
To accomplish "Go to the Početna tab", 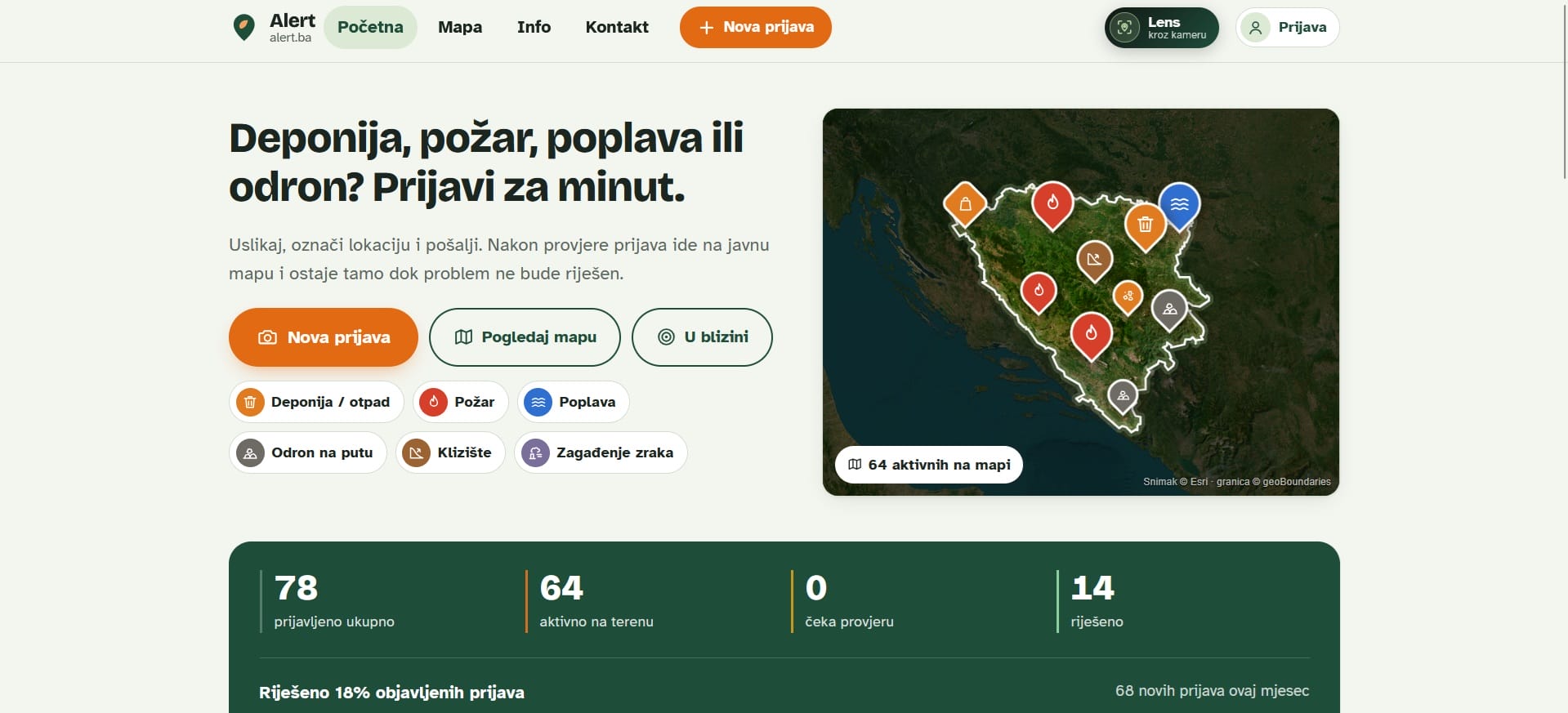I will [370, 27].
